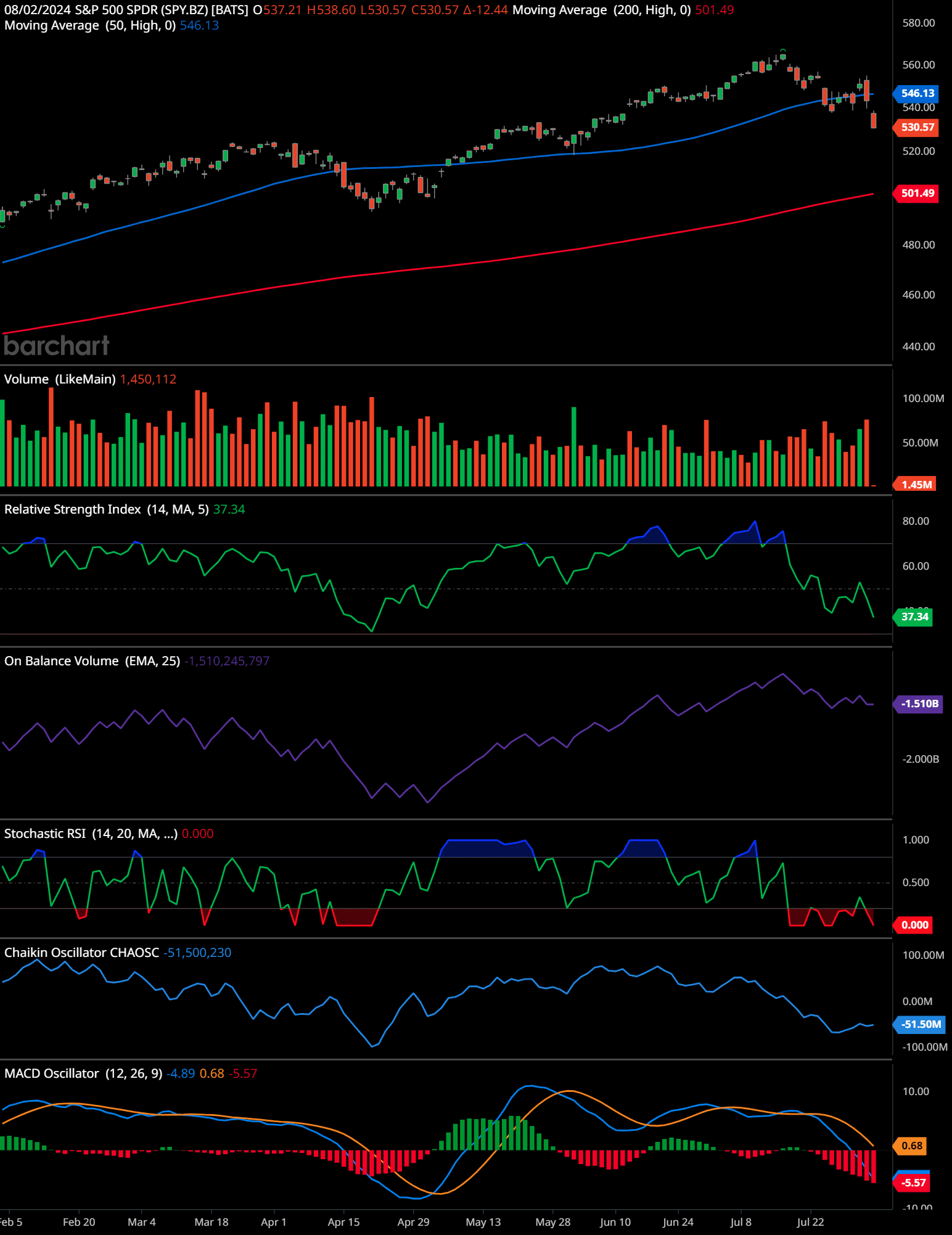Click the Moving Average (200, High, 0) label
Image resolution: width=952 pixels, height=1235 pixels.
pyautogui.click(x=602, y=10)
